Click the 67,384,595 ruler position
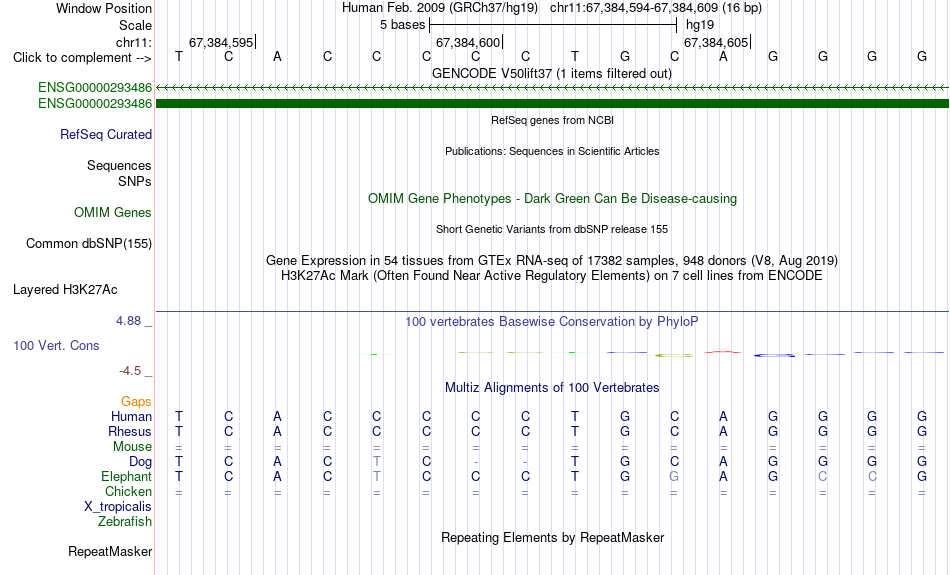The width and height of the screenshot is (950, 575). pos(221,42)
